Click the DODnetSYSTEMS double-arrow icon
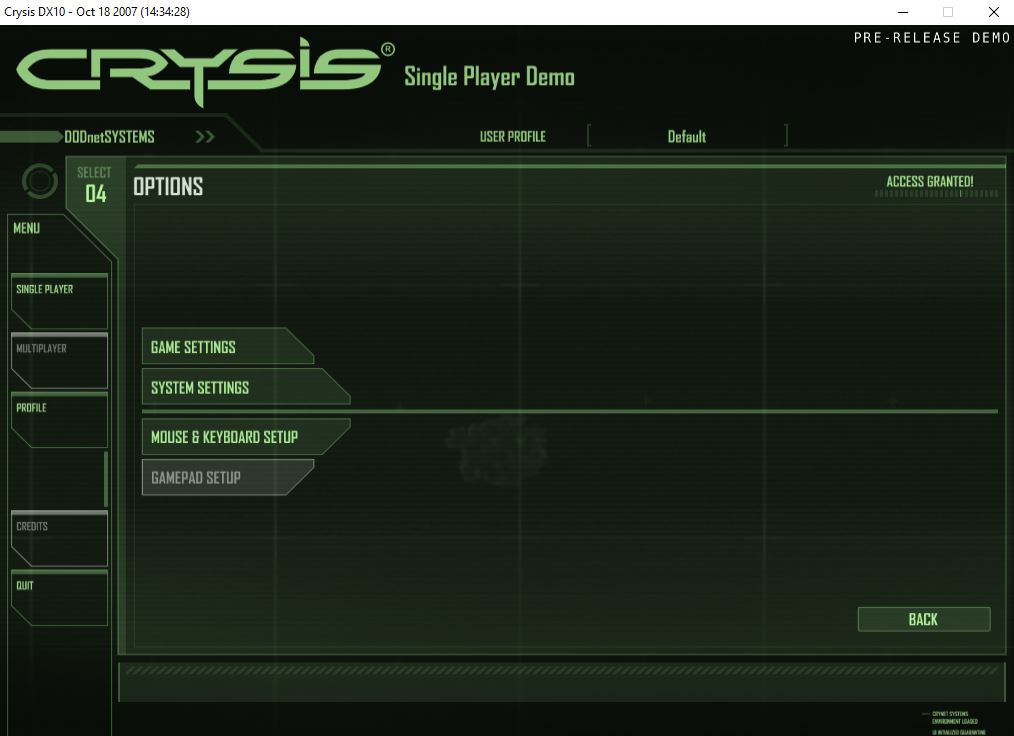Viewport: 1014px width, 736px height. pyautogui.click(x=205, y=136)
